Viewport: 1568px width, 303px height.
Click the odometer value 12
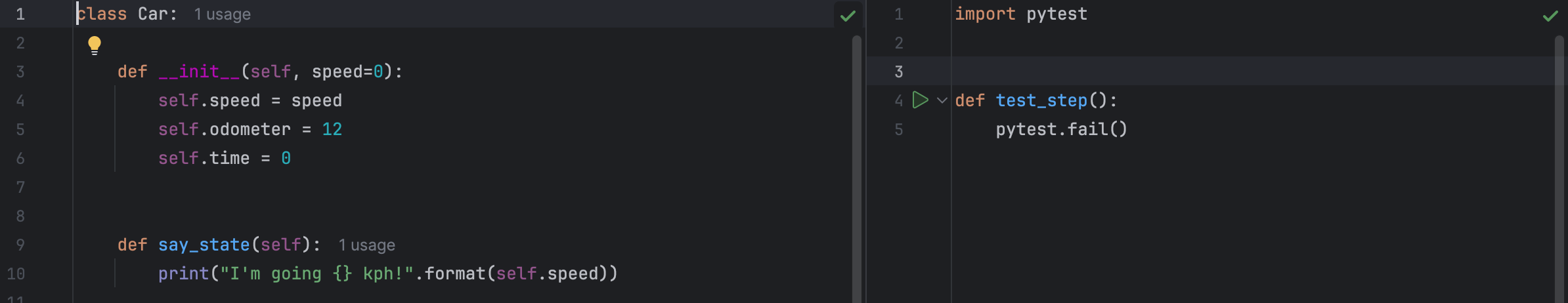click(332, 129)
